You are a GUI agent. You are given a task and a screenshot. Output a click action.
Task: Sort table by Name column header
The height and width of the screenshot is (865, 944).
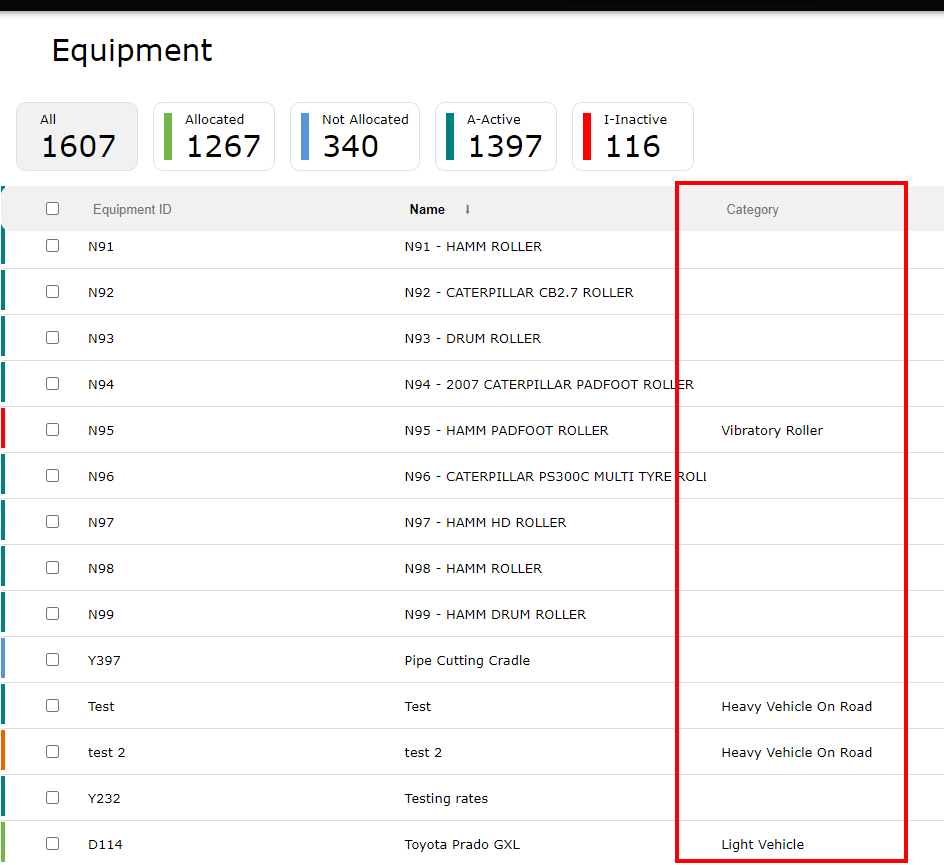point(427,209)
